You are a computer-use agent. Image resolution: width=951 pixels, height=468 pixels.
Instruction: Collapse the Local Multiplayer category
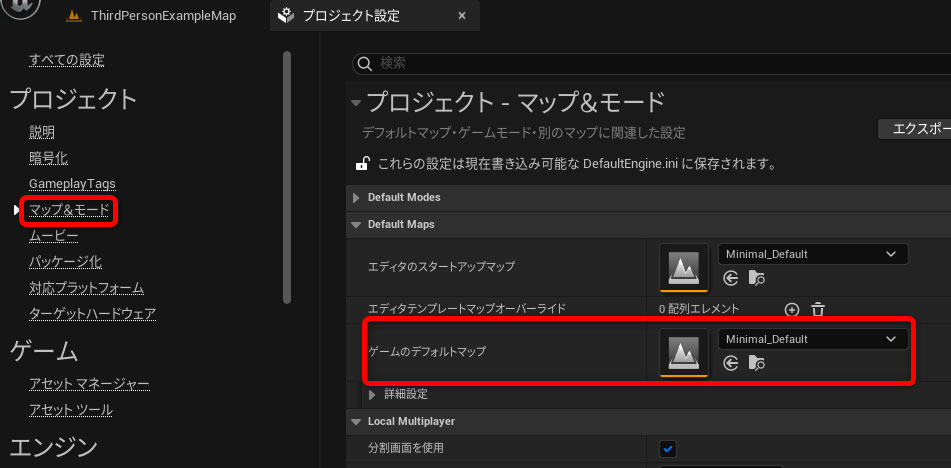[x=356, y=421]
